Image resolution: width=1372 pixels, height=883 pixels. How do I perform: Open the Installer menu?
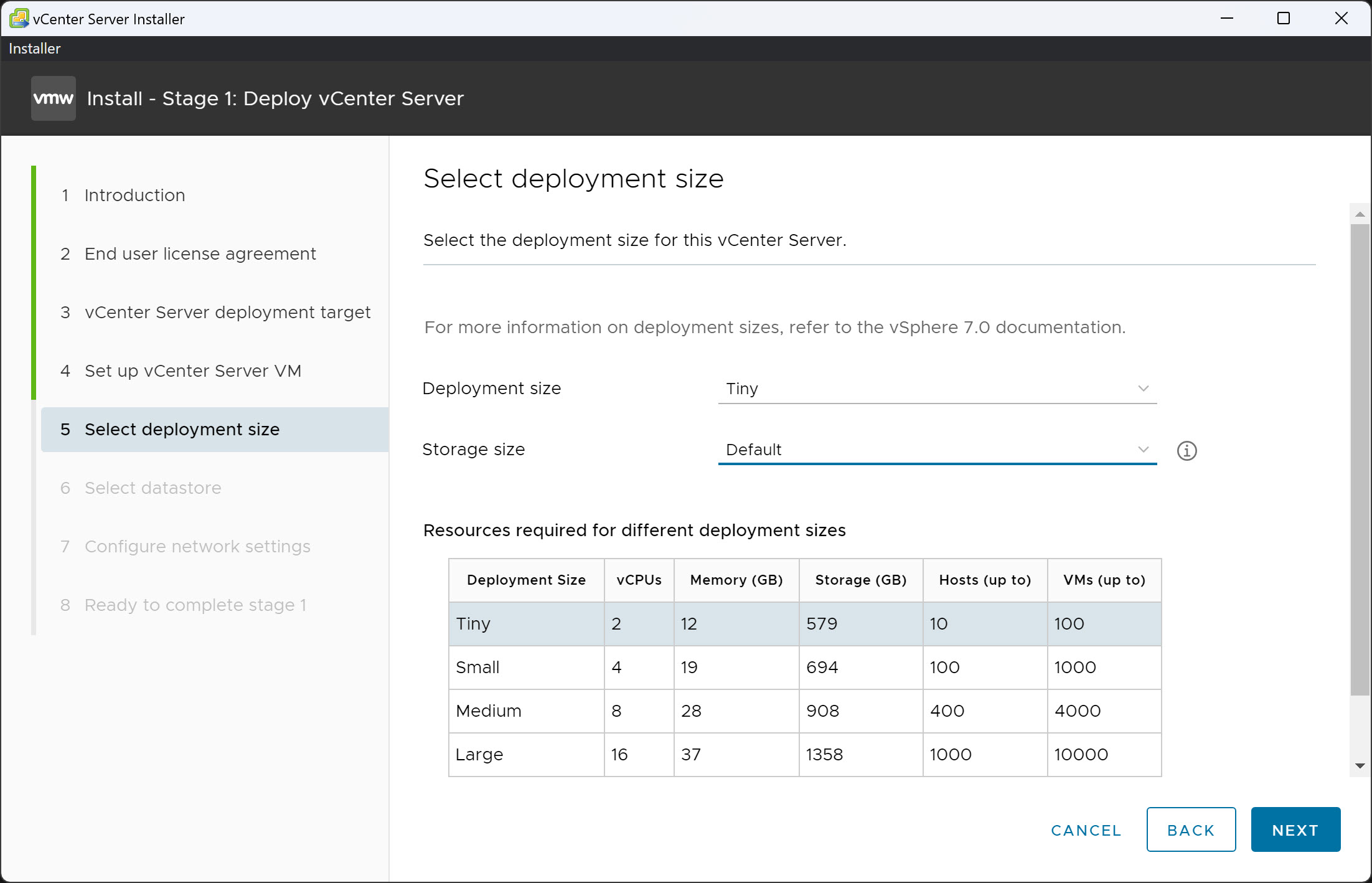tap(34, 48)
